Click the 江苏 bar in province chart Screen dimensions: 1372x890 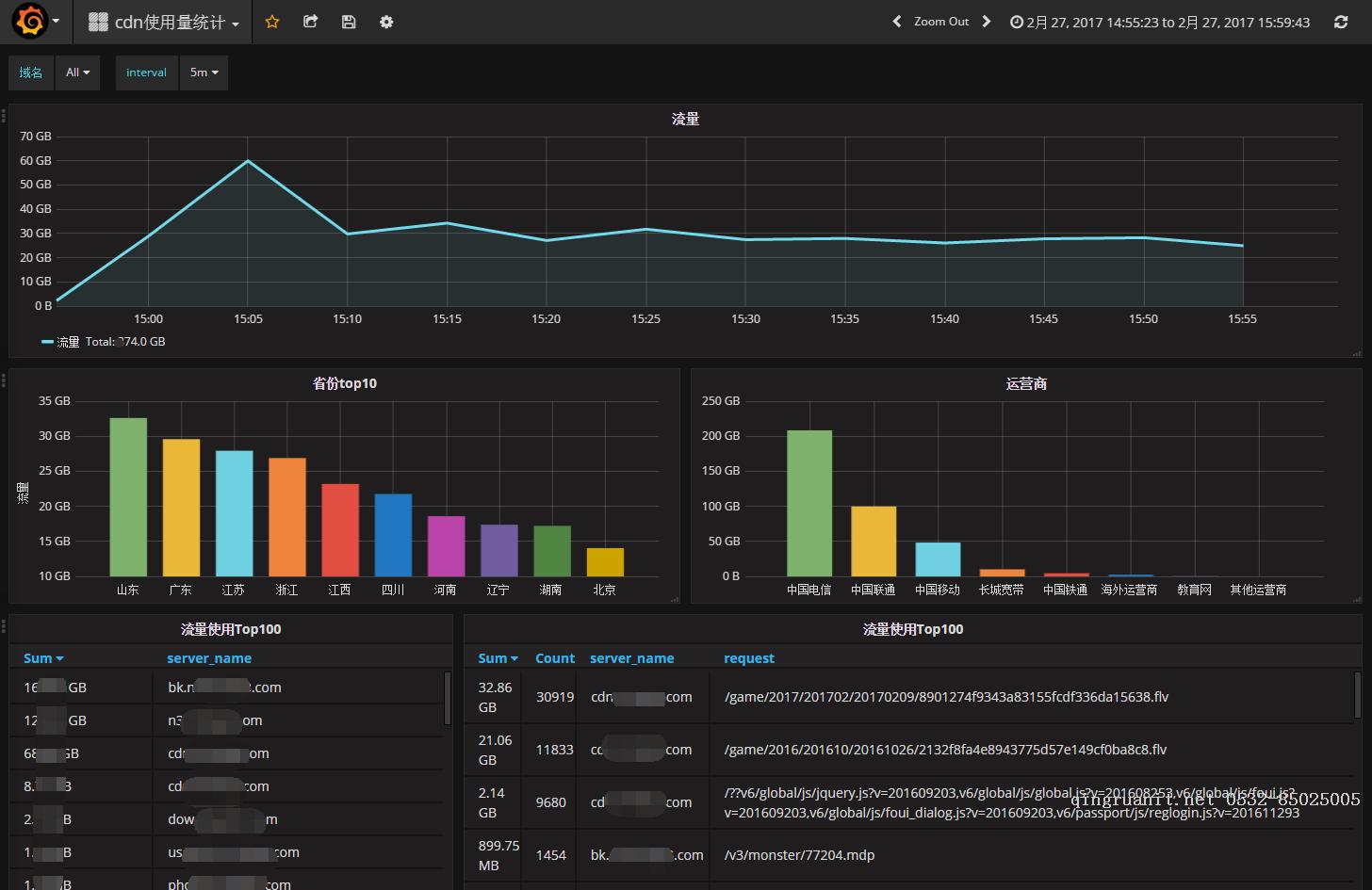click(234, 513)
